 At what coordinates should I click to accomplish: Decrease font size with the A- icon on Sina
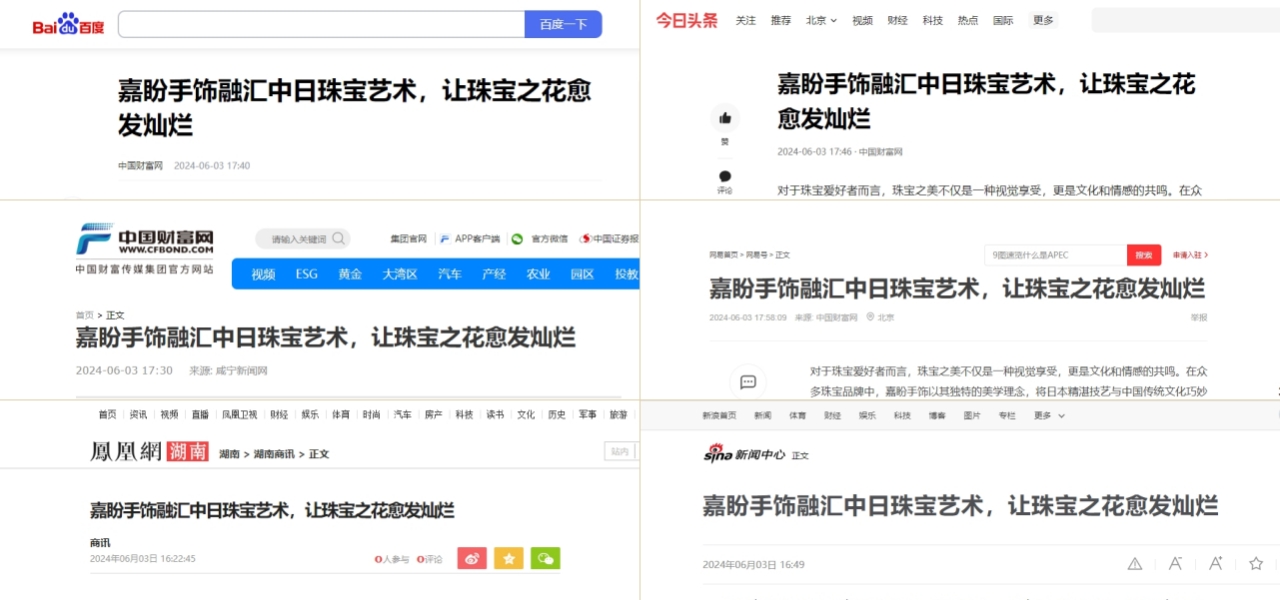pos(1176,563)
